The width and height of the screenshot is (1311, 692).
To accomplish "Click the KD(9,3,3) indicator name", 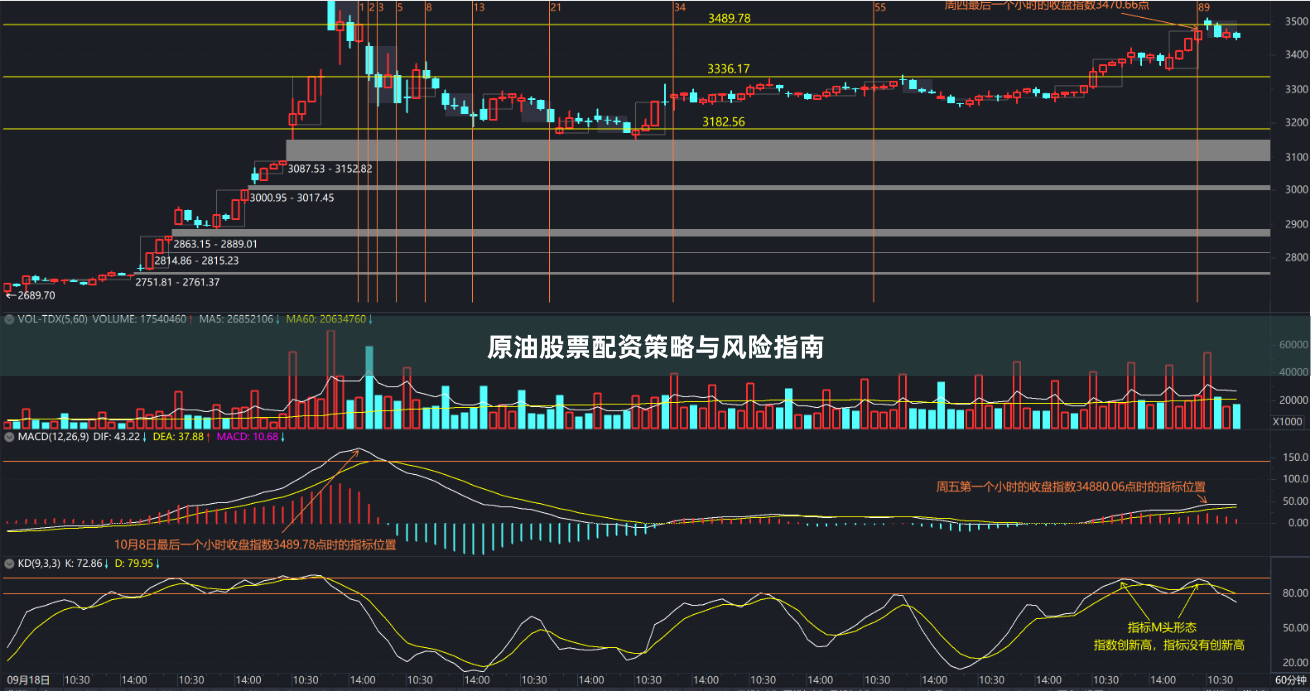I will tap(40, 563).
